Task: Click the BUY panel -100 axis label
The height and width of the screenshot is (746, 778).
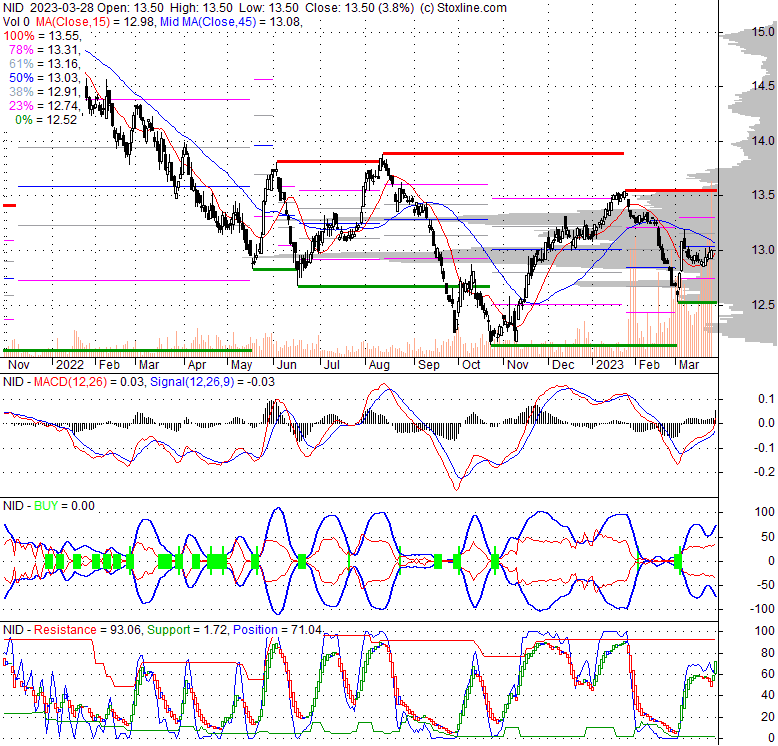Action: coord(761,609)
